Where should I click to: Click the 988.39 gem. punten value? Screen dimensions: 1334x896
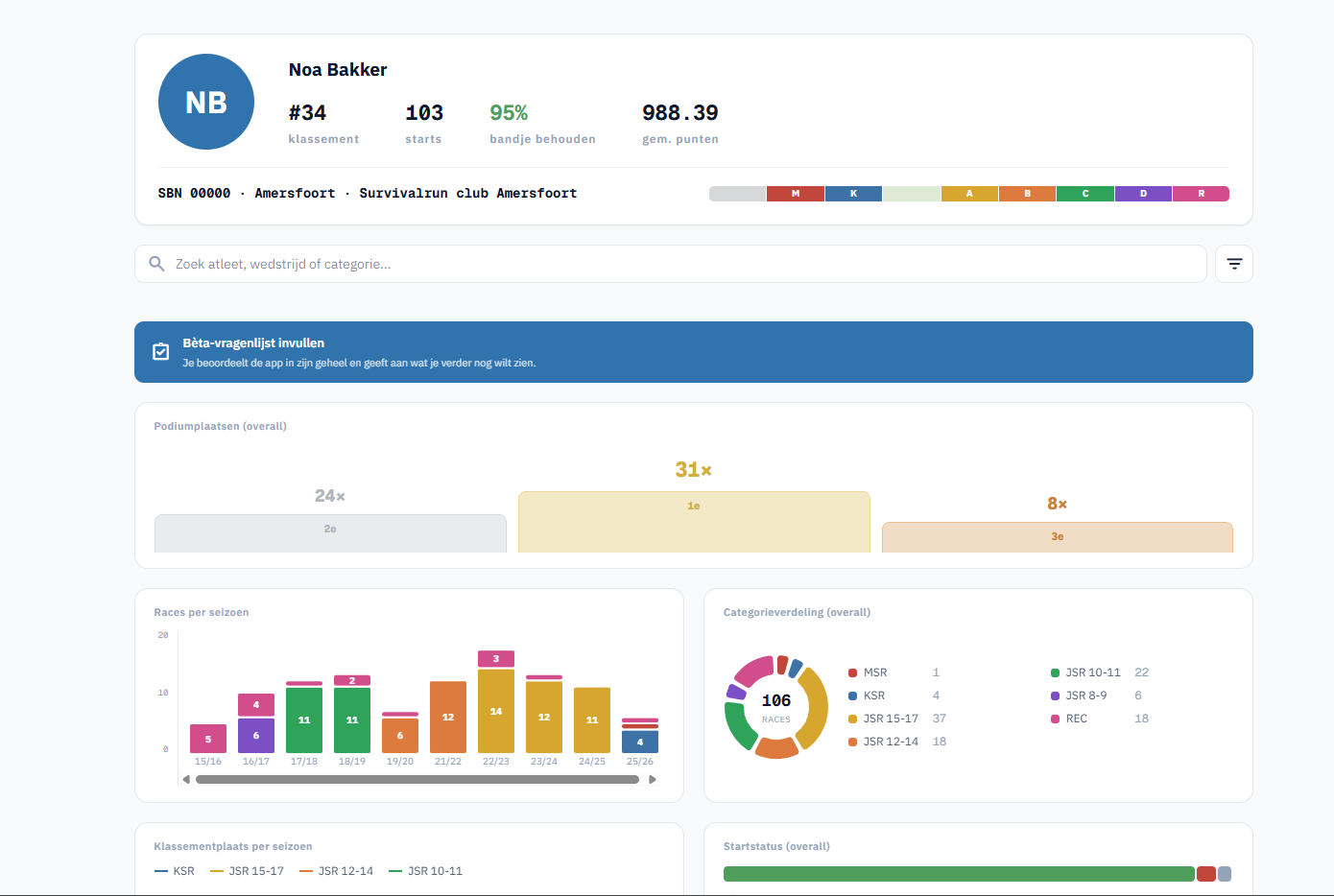(680, 113)
